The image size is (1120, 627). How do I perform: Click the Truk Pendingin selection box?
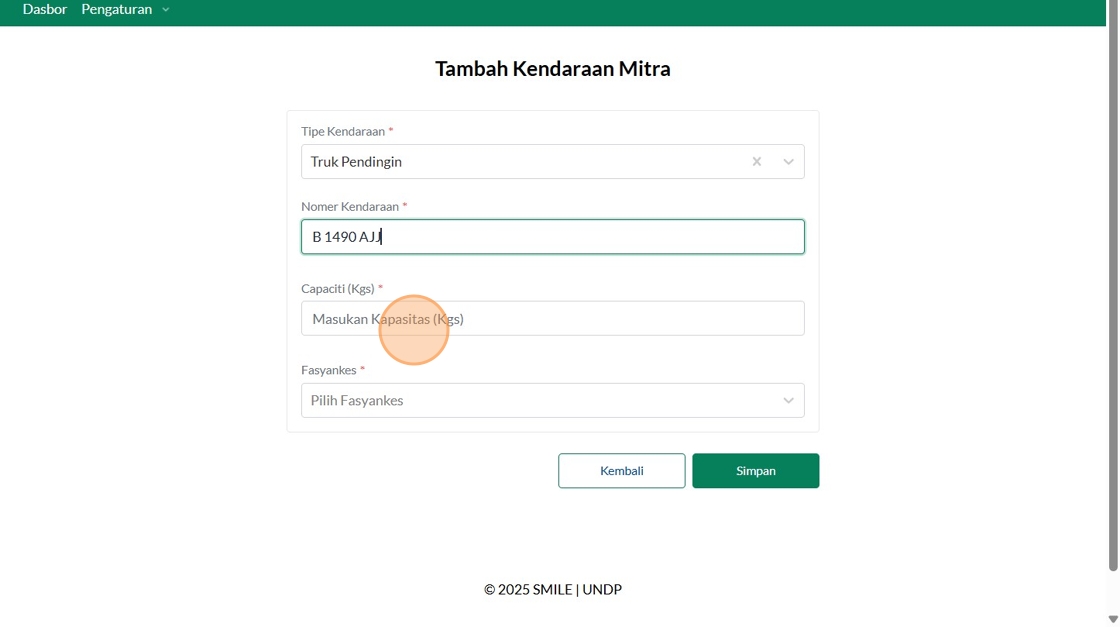[520, 162]
